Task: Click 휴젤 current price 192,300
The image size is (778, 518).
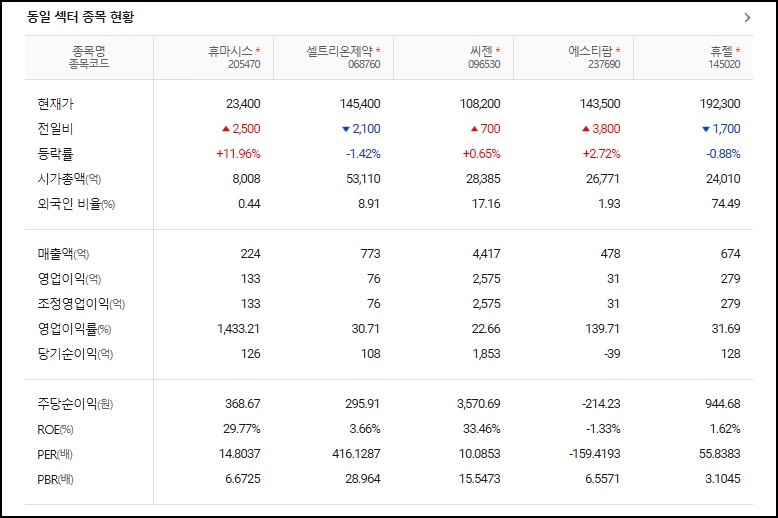Action: [720, 104]
